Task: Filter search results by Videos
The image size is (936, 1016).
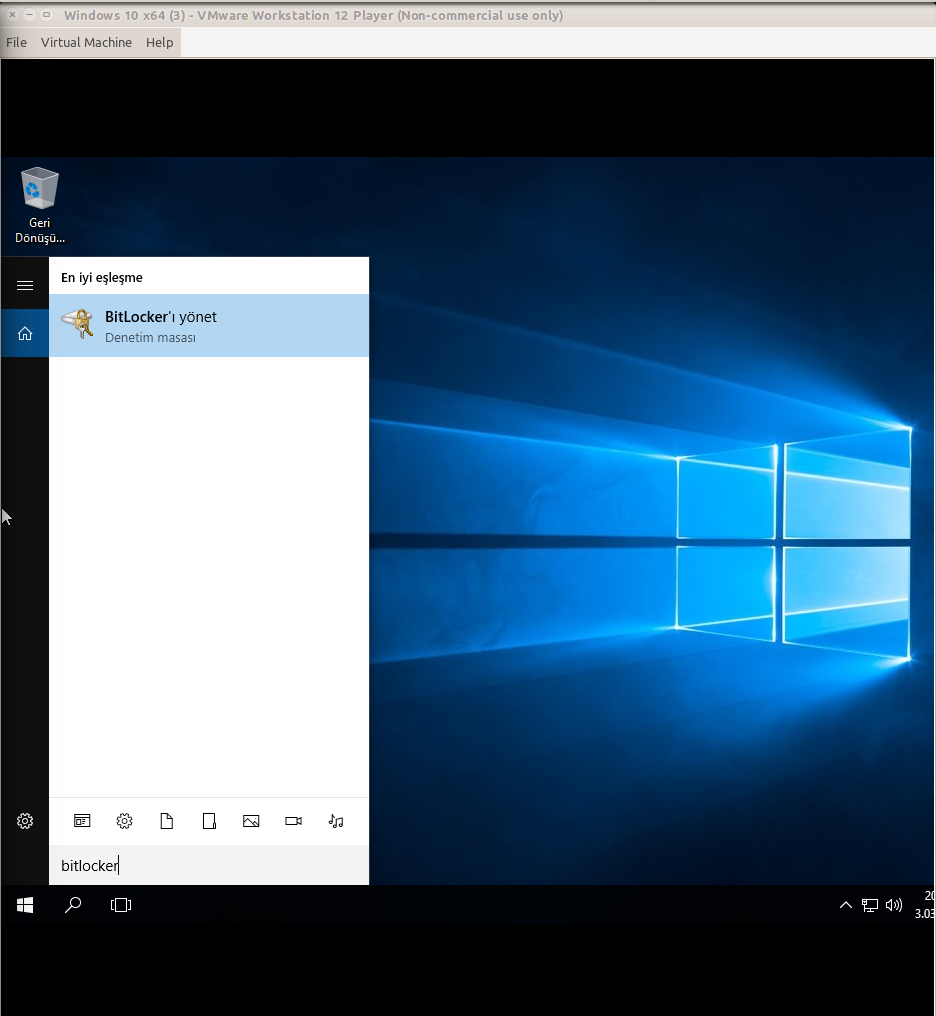Action: [x=293, y=821]
